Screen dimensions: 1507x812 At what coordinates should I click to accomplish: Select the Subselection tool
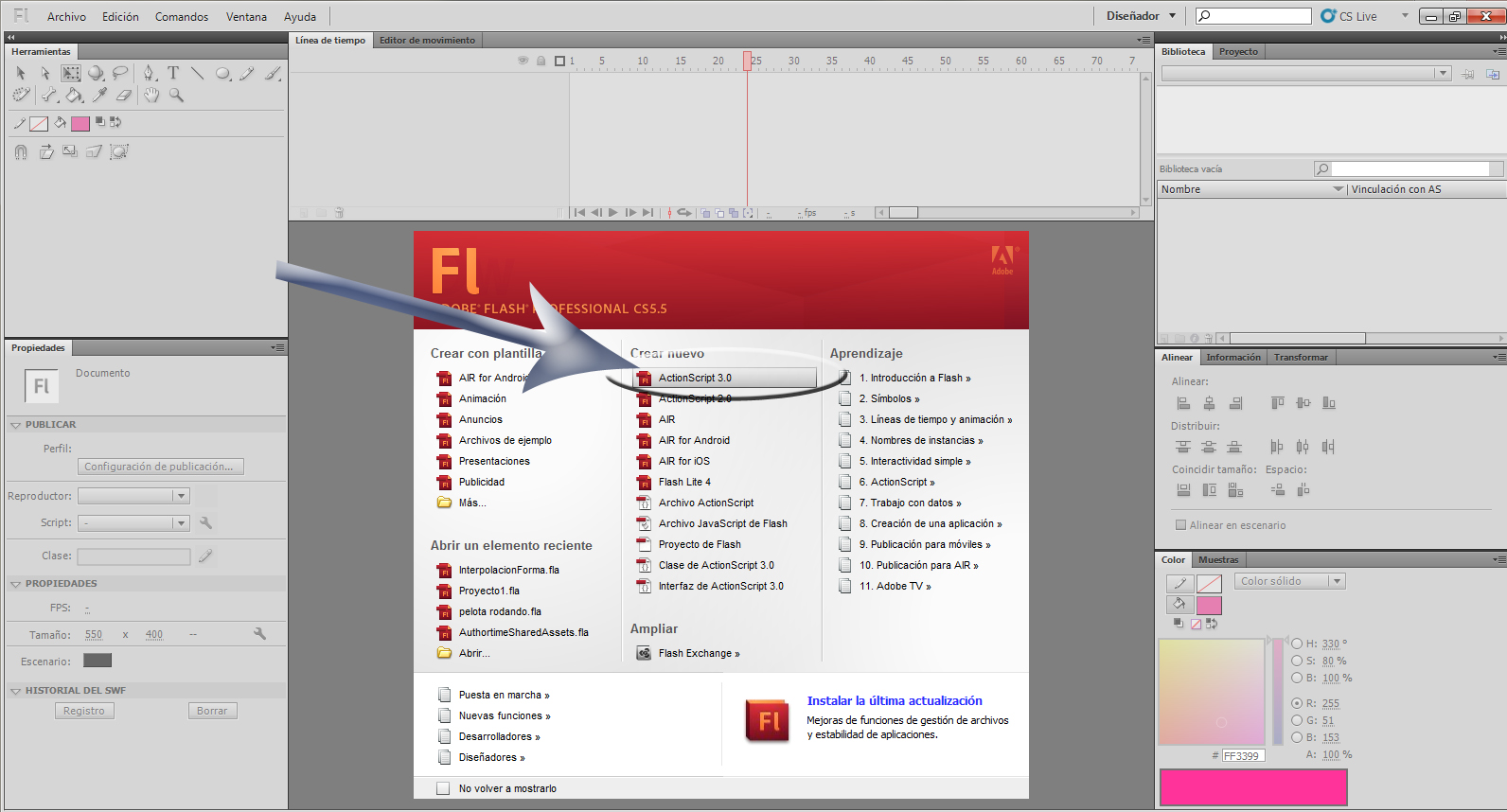coord(44,73)
